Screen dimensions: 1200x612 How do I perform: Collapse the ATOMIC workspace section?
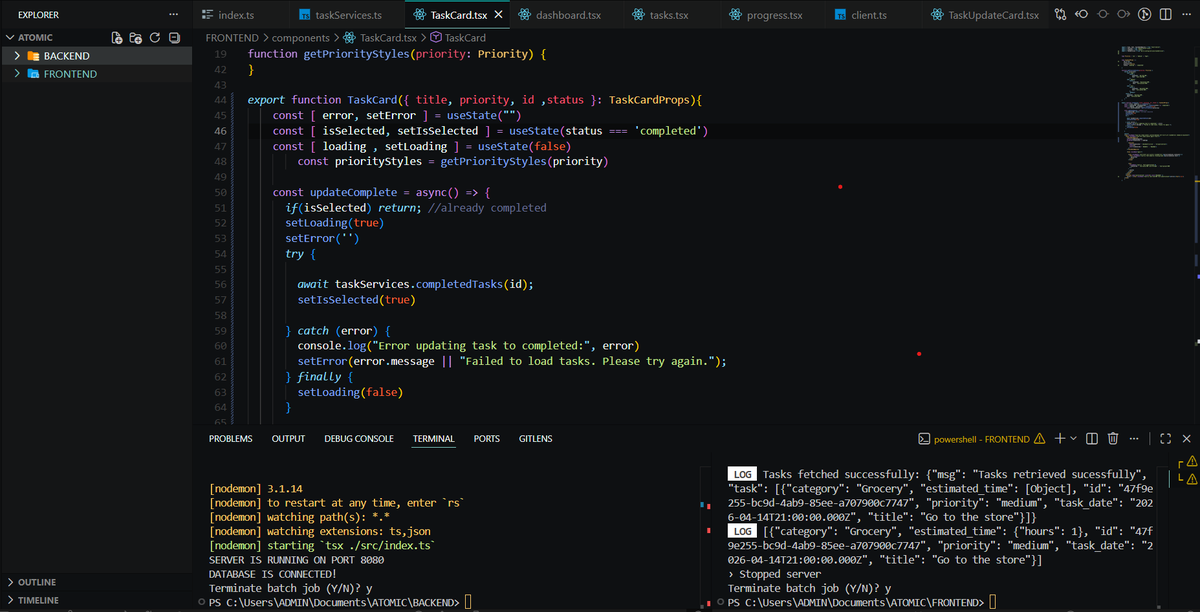(x=10, y=38)
